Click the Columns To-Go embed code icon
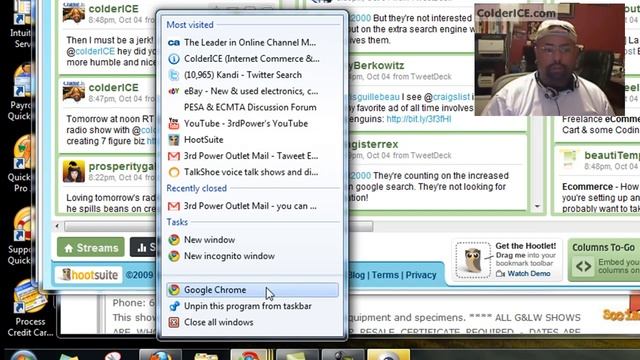Viewport: 640px width, 360px height. tap(583, 267)
